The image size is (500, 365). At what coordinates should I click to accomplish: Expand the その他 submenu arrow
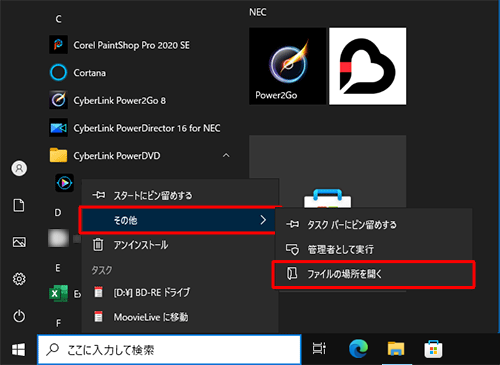[x=263, y=220]
